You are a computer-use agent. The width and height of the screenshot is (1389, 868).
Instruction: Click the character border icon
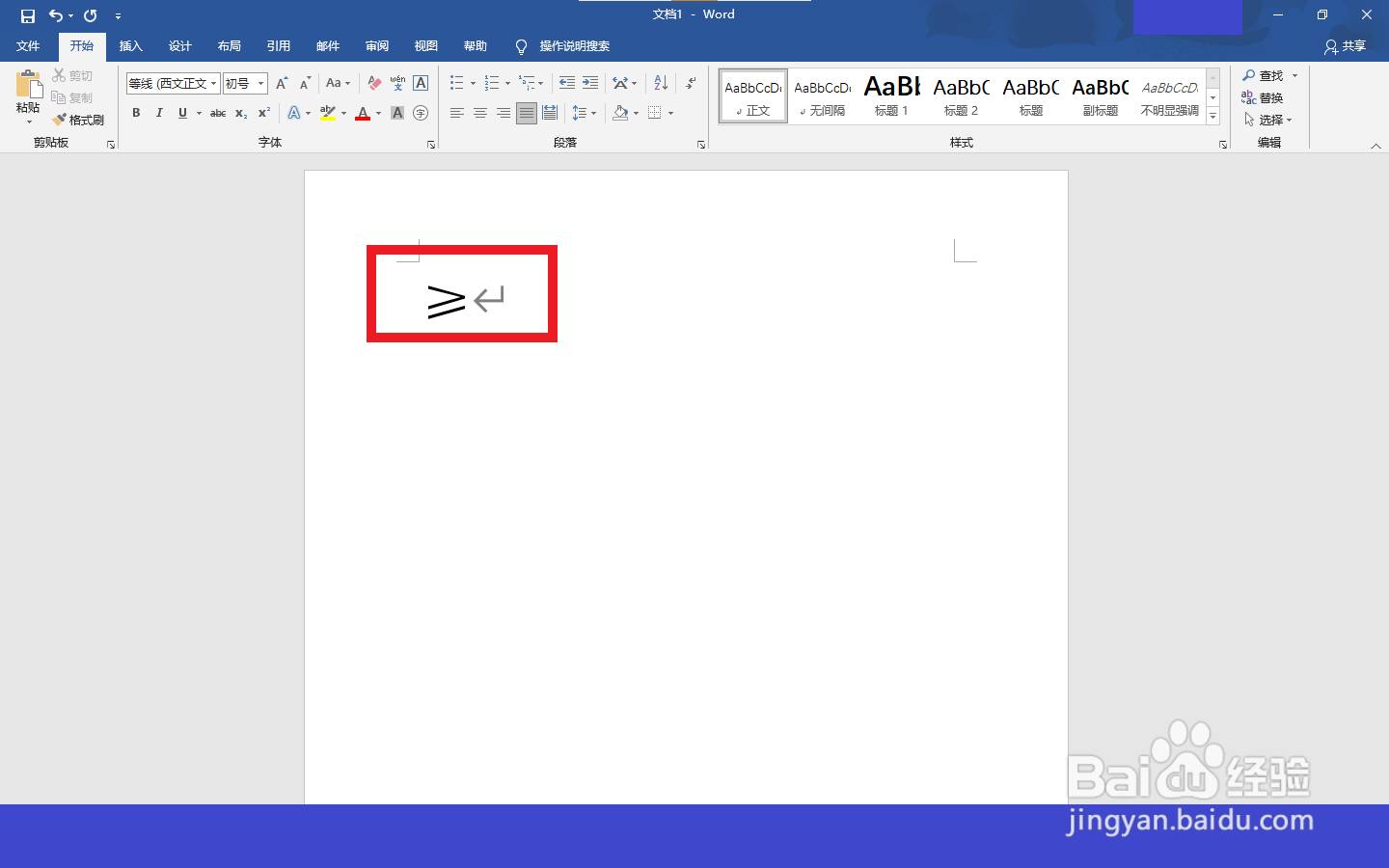[421, 84]
